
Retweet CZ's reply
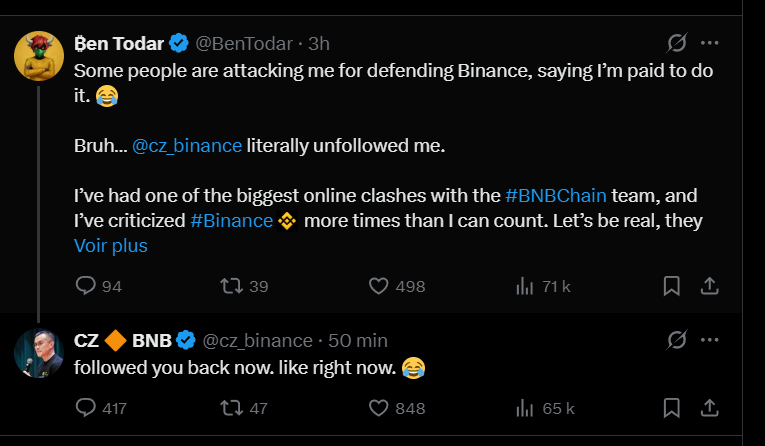[x=231, y=408]
